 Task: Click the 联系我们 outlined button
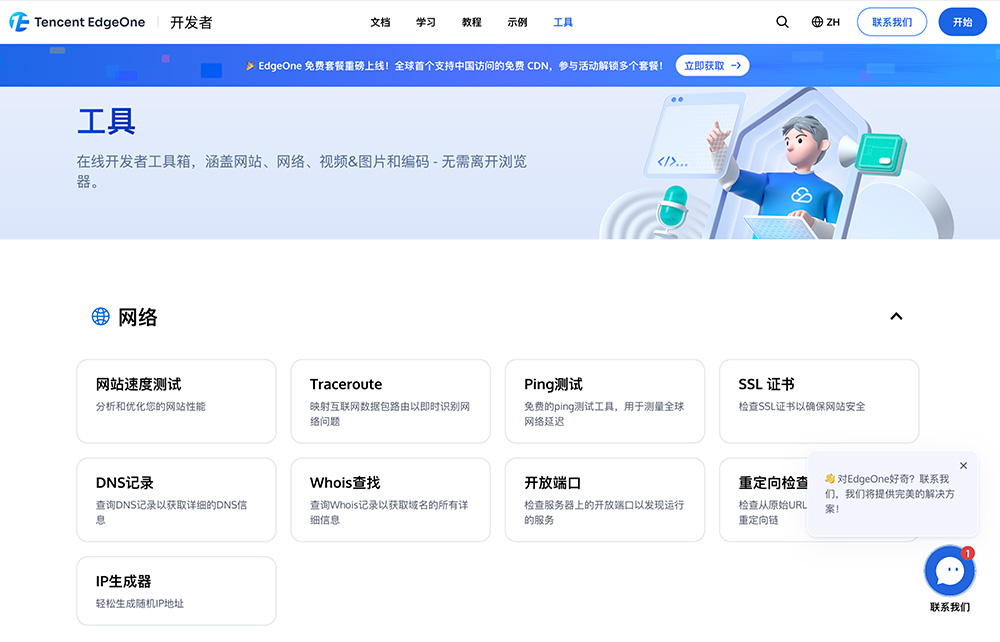coord(891,21)
